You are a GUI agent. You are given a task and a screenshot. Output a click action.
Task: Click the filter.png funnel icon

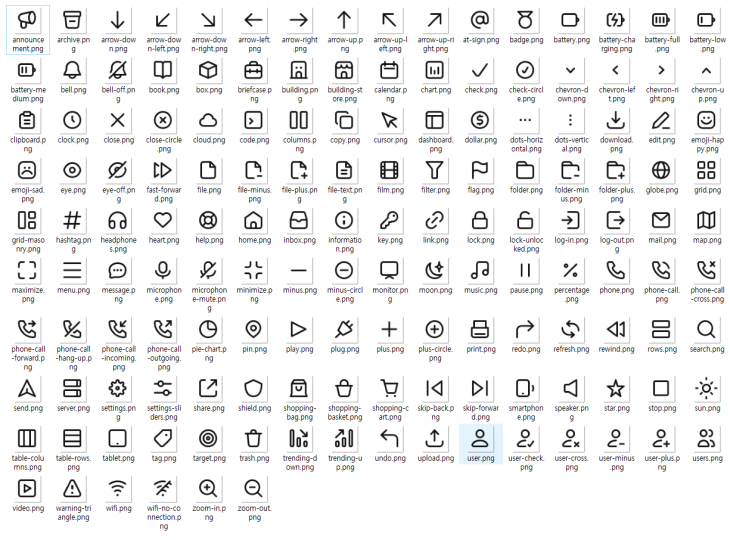[x=434, y=170]
